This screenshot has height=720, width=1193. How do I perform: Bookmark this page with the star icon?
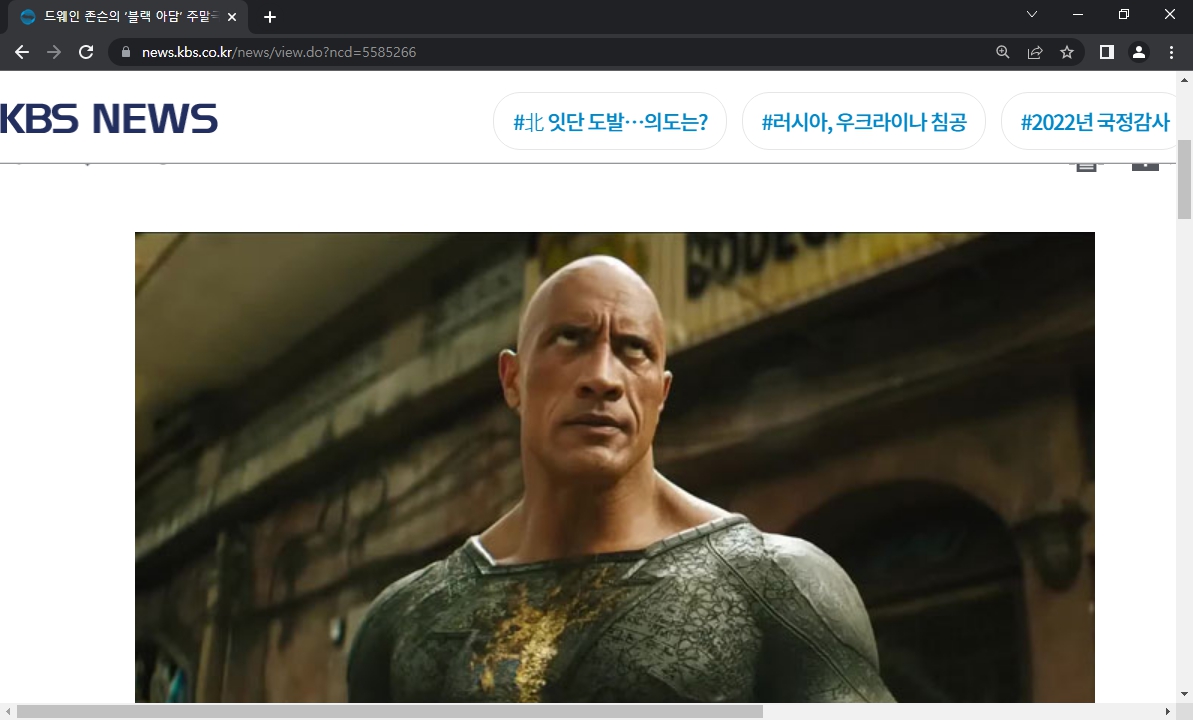[x=1067, y=52]
